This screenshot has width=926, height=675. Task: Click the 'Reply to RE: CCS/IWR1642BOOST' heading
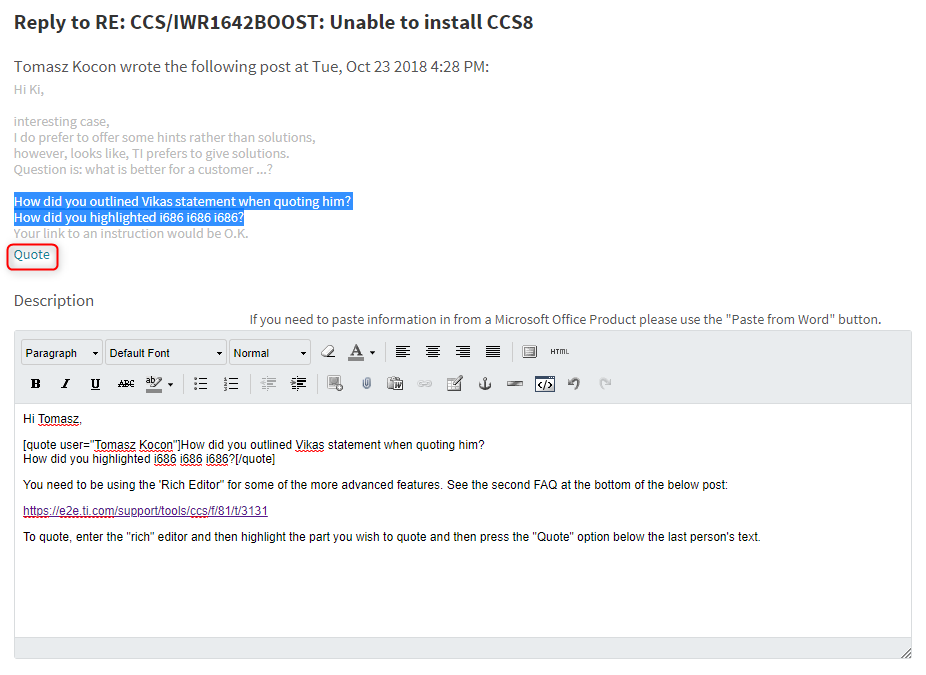(273, 22)
